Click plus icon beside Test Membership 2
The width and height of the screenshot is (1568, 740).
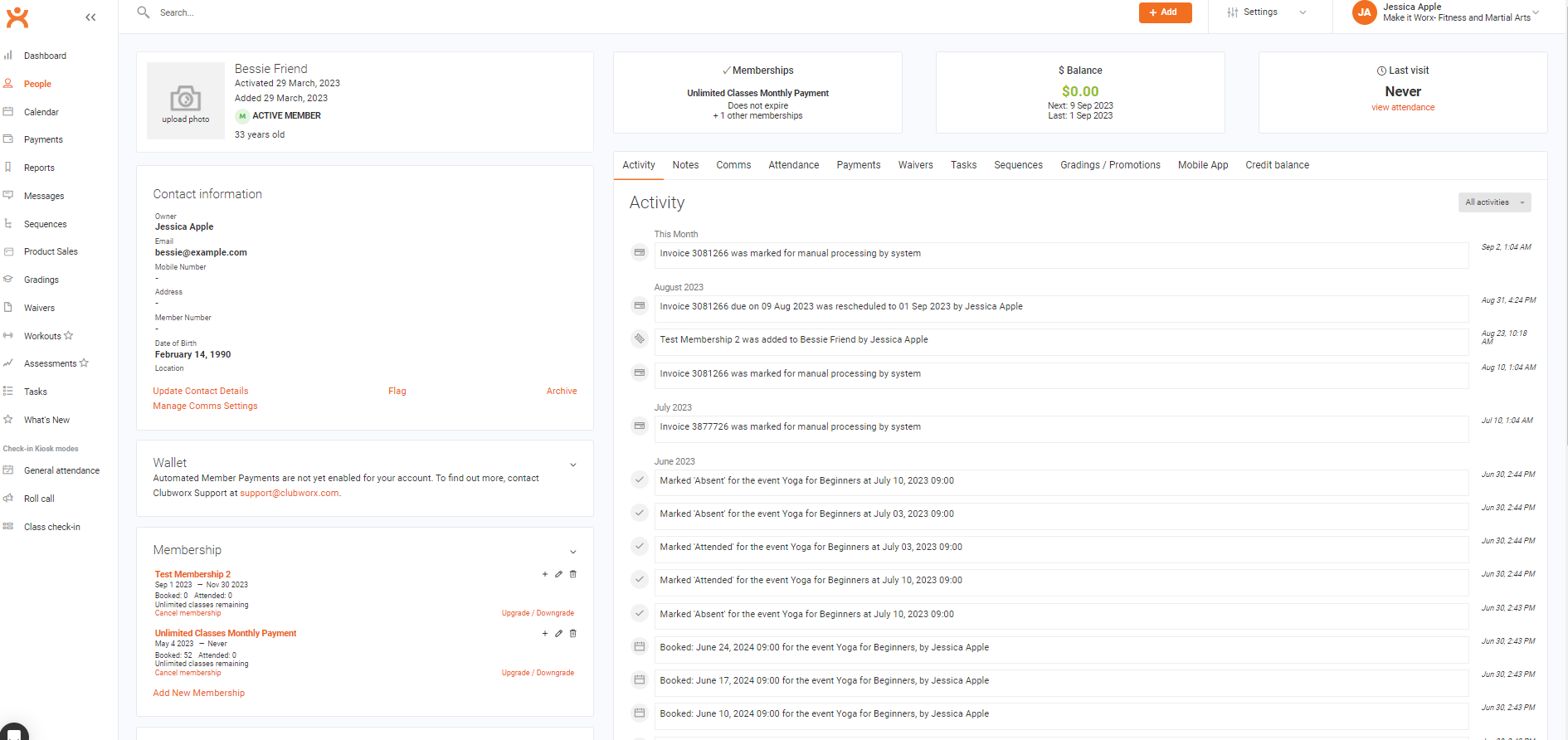click(x=544, y=574)
